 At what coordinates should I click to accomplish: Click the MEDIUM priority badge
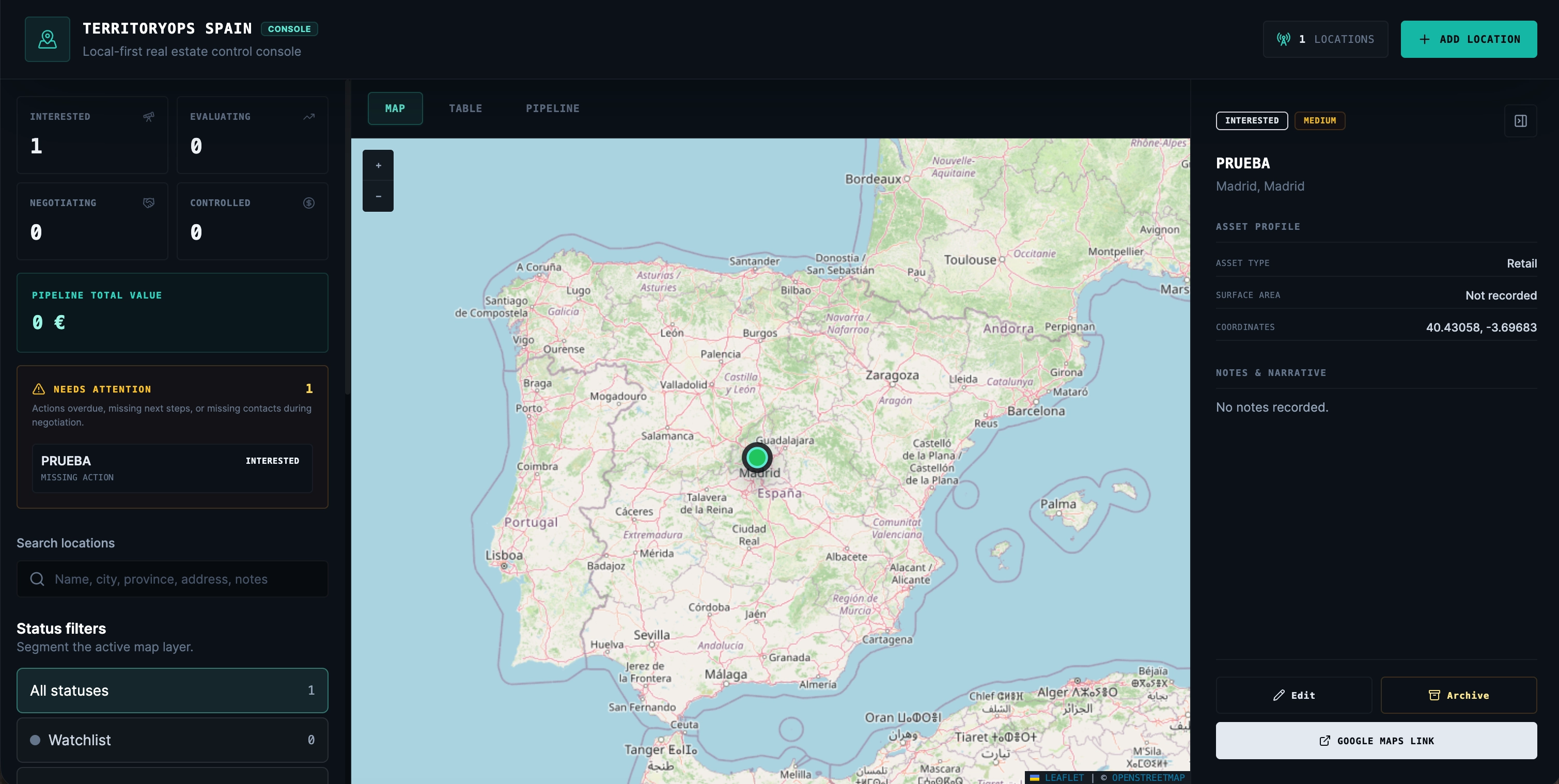[1319, 120]
